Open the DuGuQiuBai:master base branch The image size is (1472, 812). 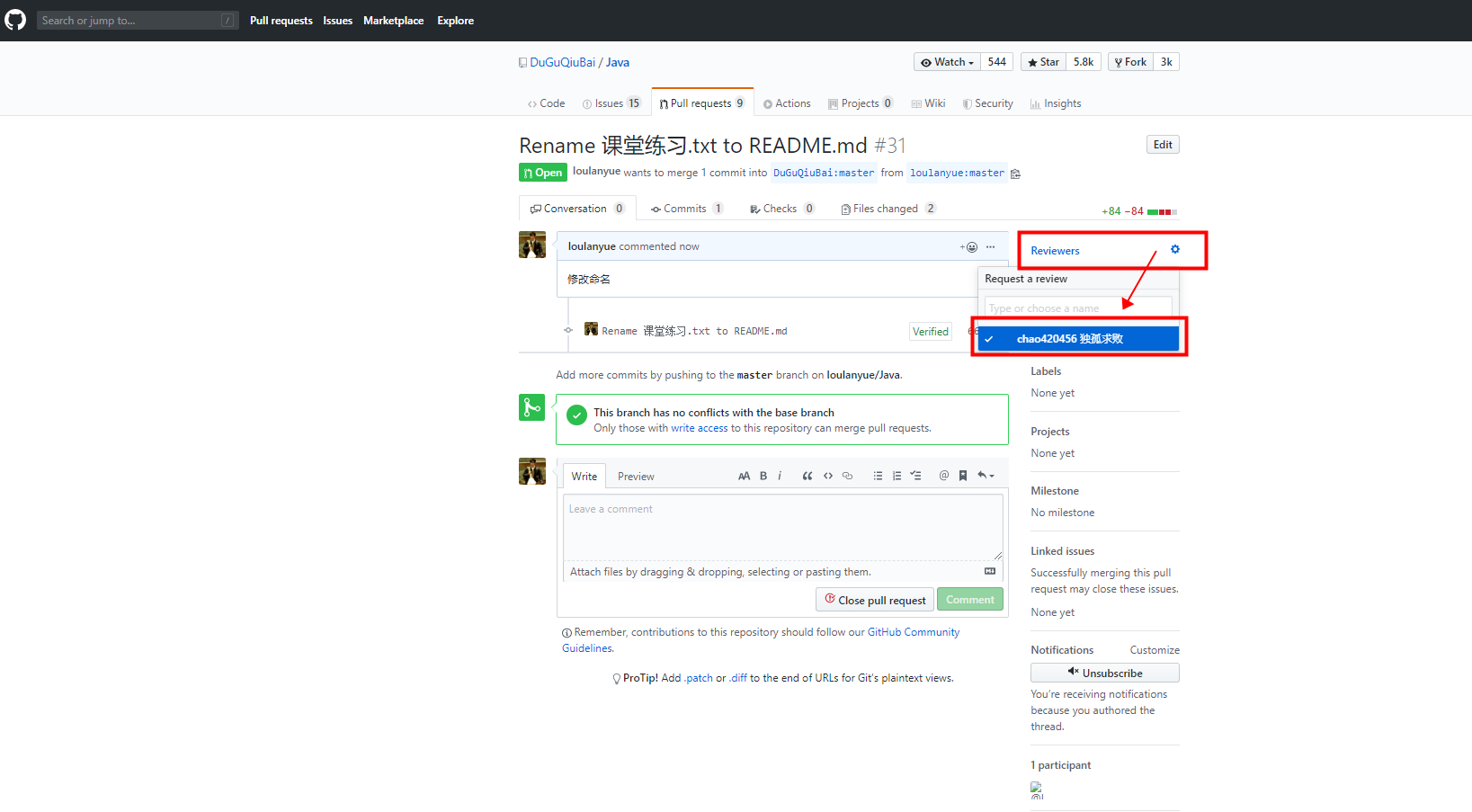tap(824, 173)
